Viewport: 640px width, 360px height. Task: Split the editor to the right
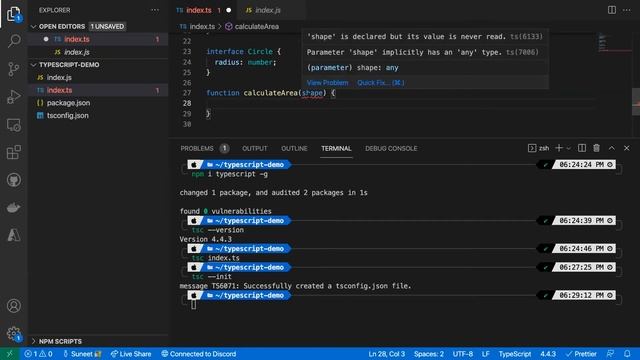pyautogui.click(x=611, y=10)
